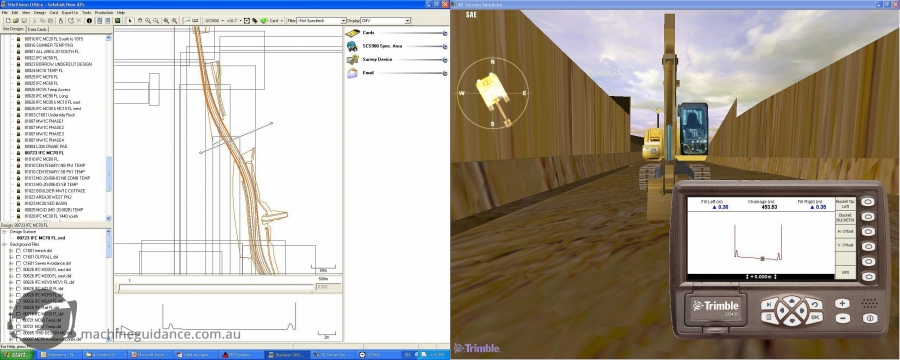Click the green card send icon
This screenshot has width=900, height=360.
pyautogui.click(x=264, y=21)
